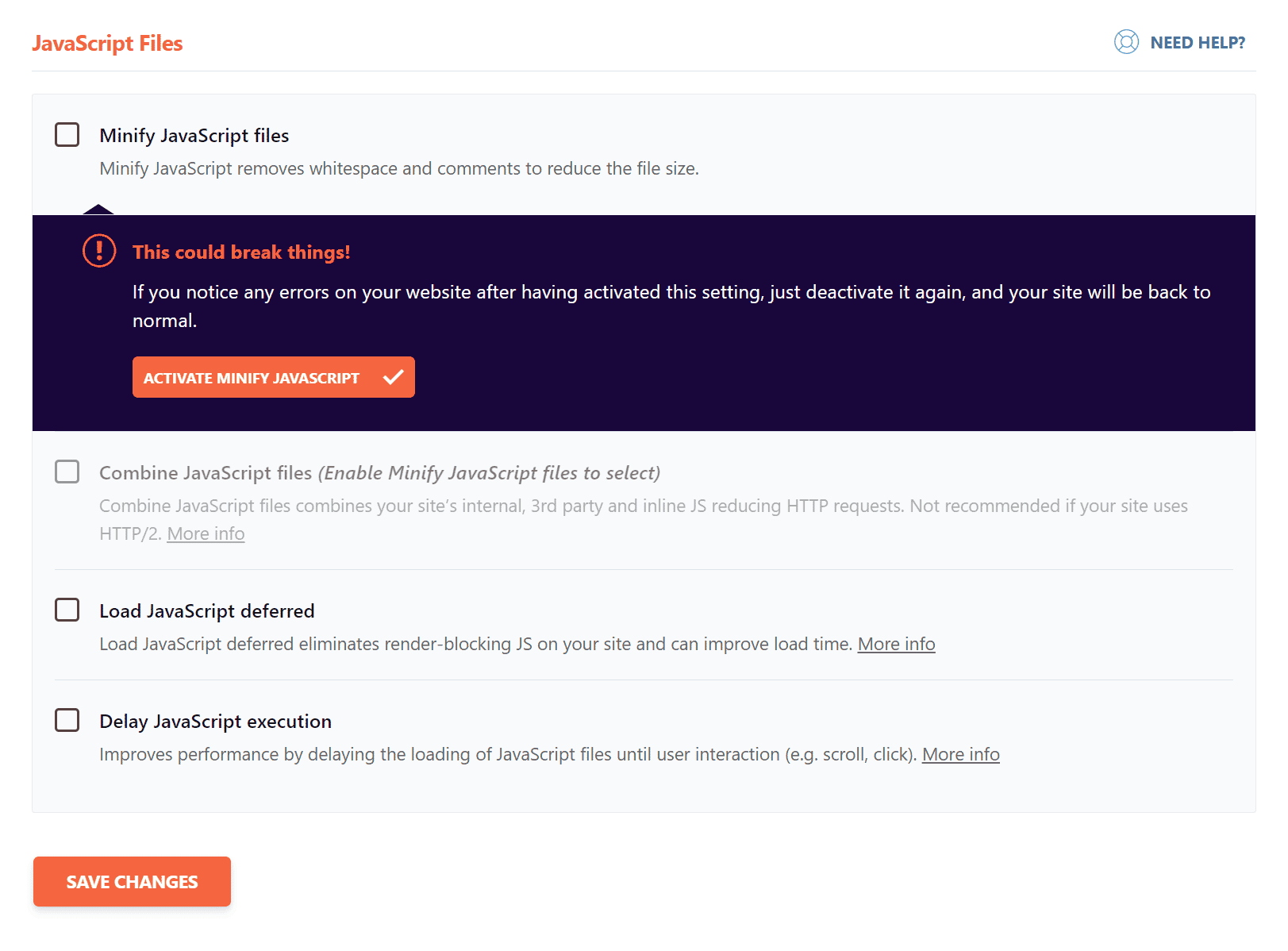The height and width of the screenshot is (951, 1288).
Task: Click the Combine JavaScript files label
Action: pyautogui.click(x=206, y=473)
